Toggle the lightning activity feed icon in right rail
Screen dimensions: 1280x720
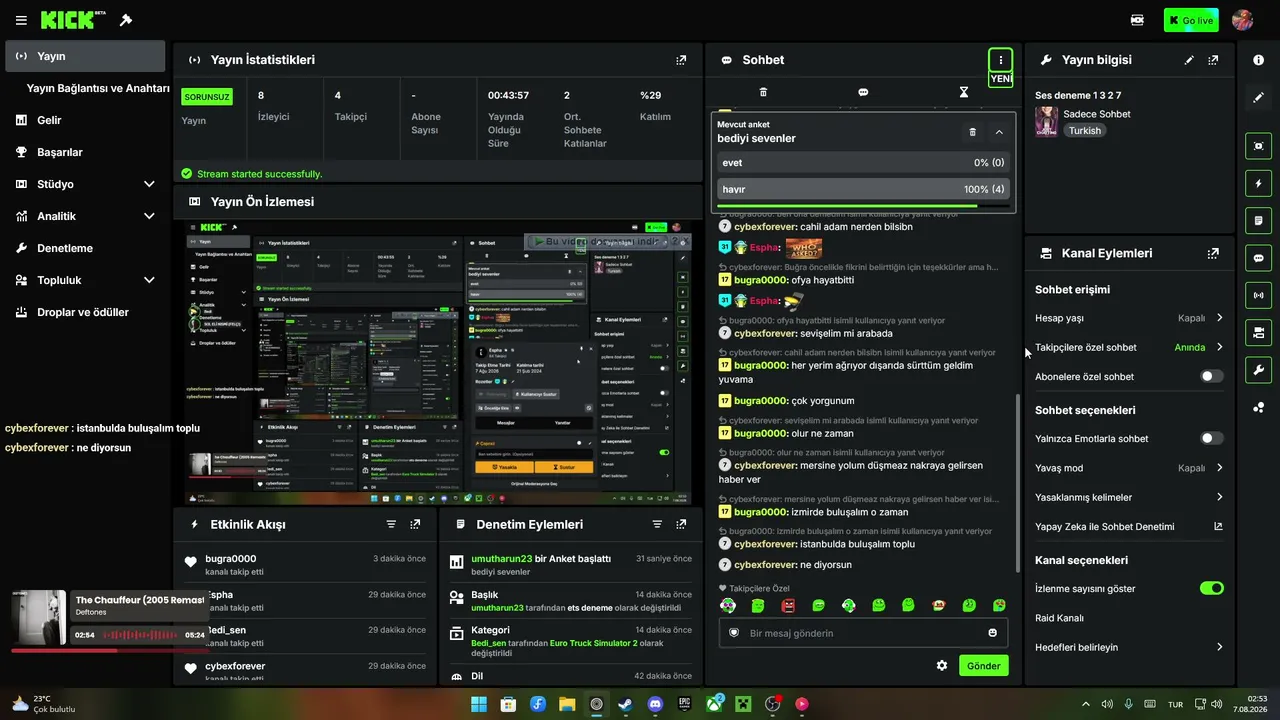point(1258,184)
